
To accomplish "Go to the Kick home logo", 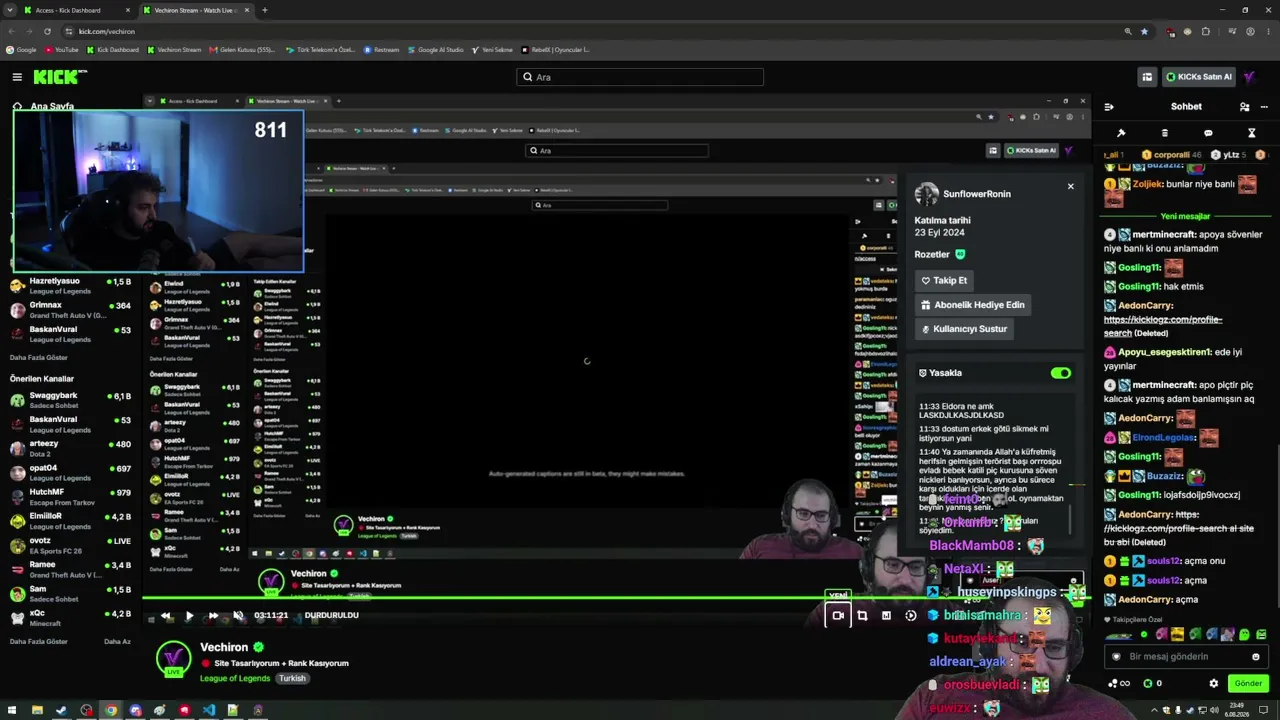I will [x=59, y=77].
